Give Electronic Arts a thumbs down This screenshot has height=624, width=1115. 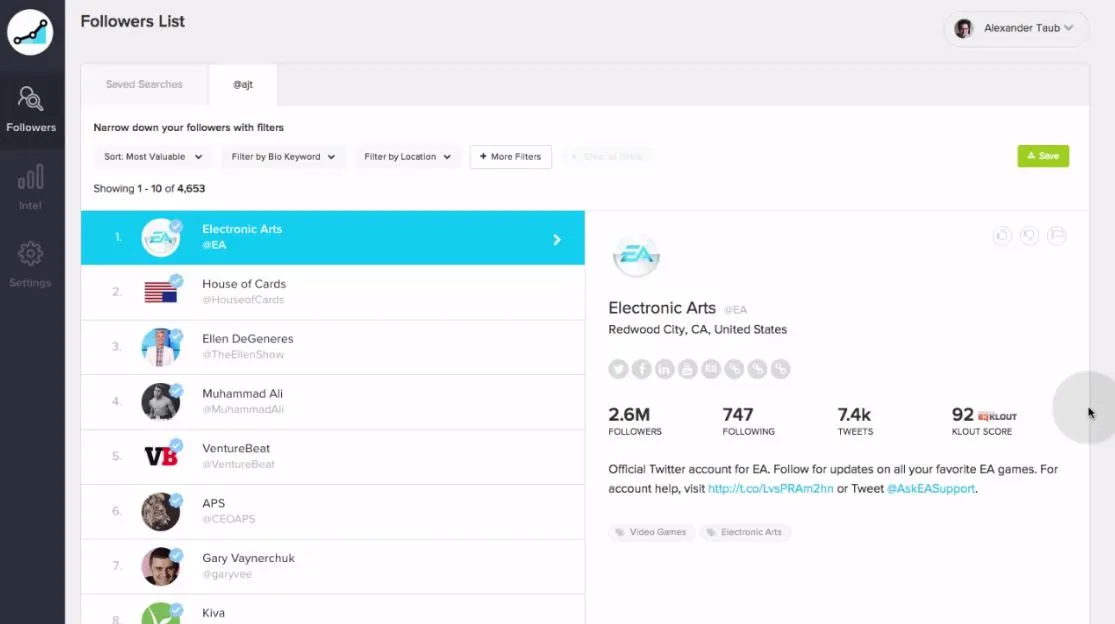click(x=1029, y=236)
